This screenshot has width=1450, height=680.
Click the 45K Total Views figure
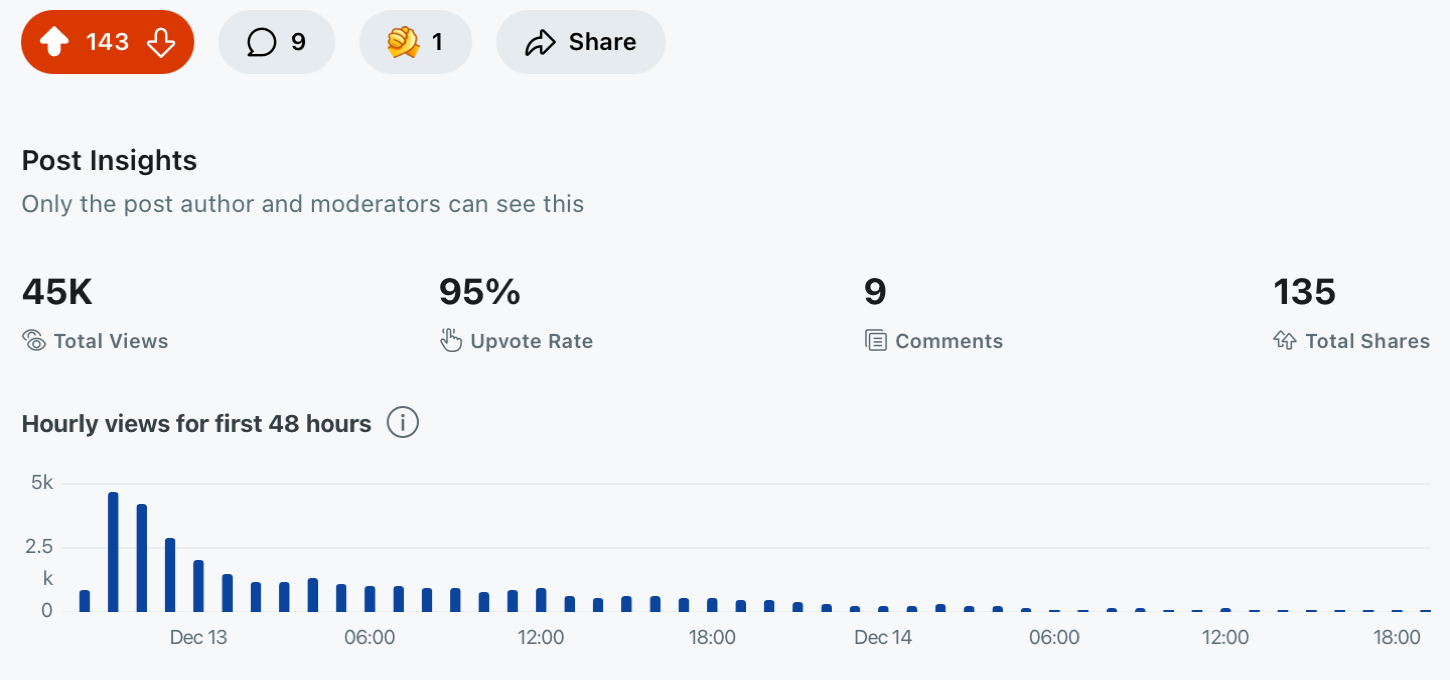click(57, 292)
